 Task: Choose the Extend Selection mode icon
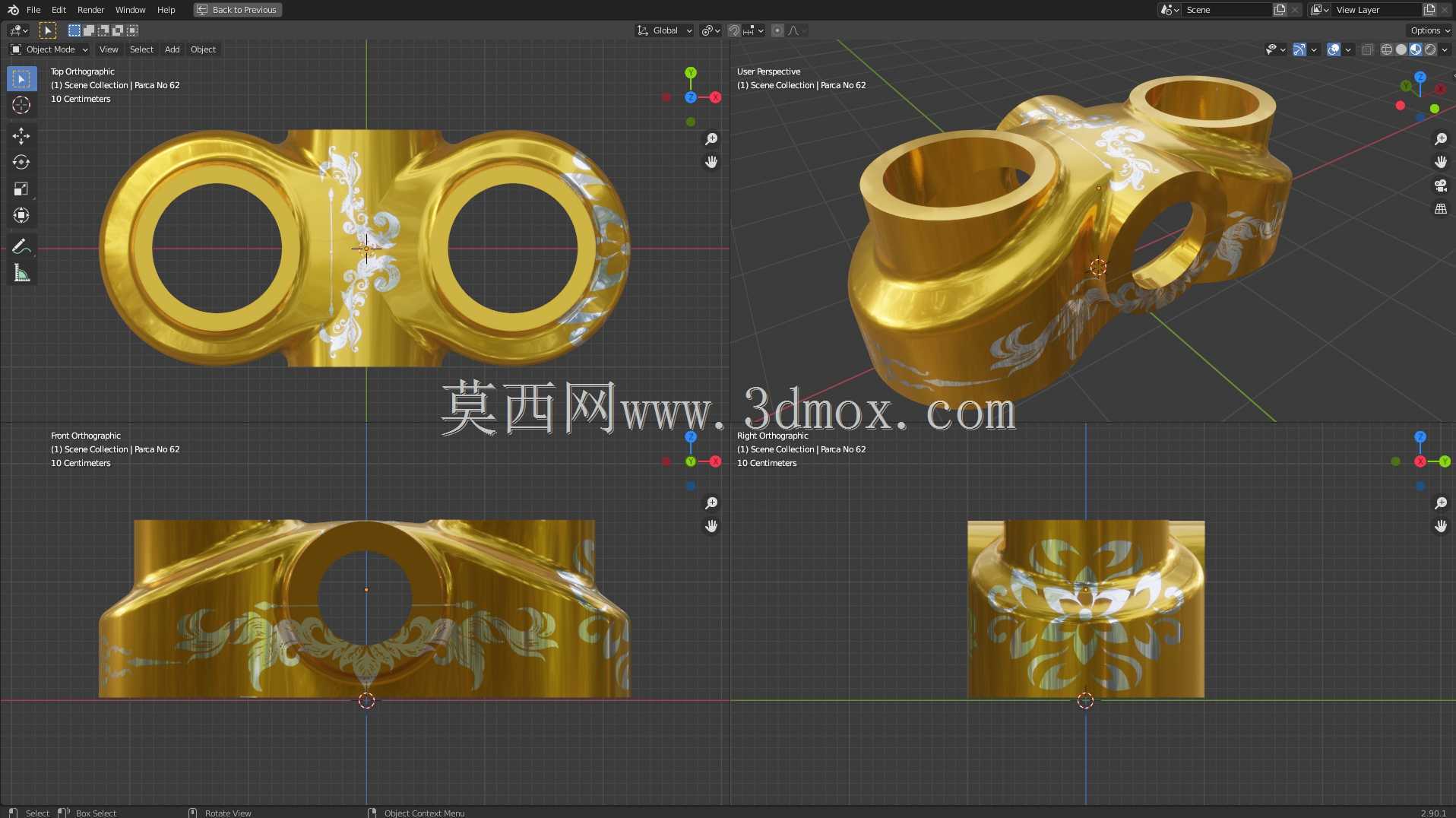[88, 30]
